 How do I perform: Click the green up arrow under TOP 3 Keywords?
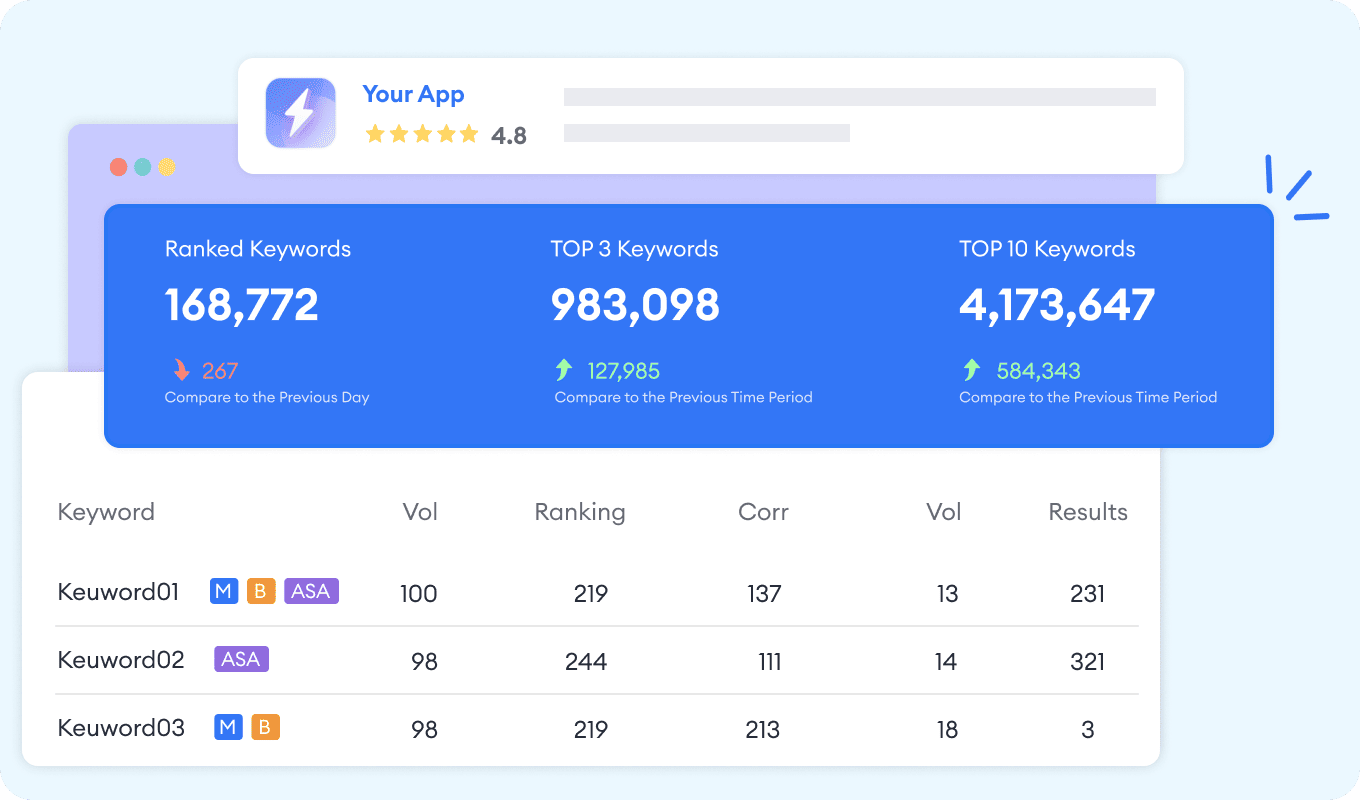[564, 371]
